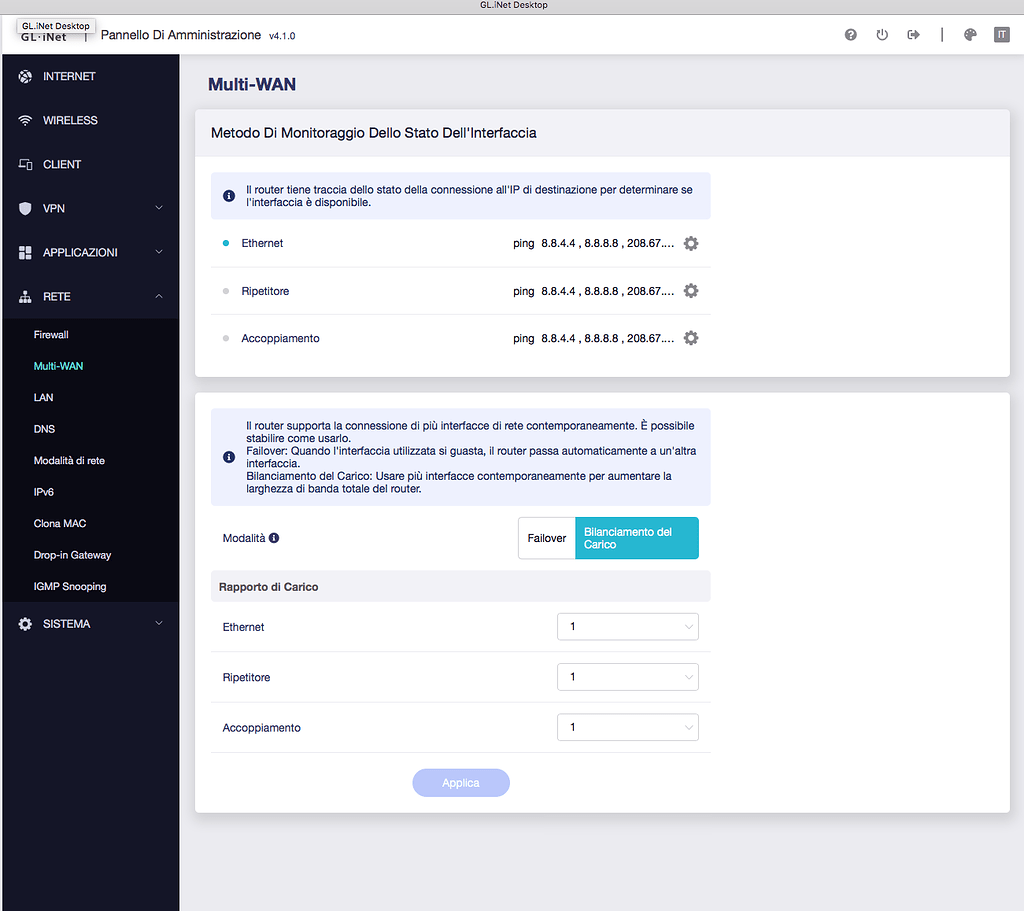
Task: Open the Ripetitore load ratio dropdown
Action: [x=627, y=676]
